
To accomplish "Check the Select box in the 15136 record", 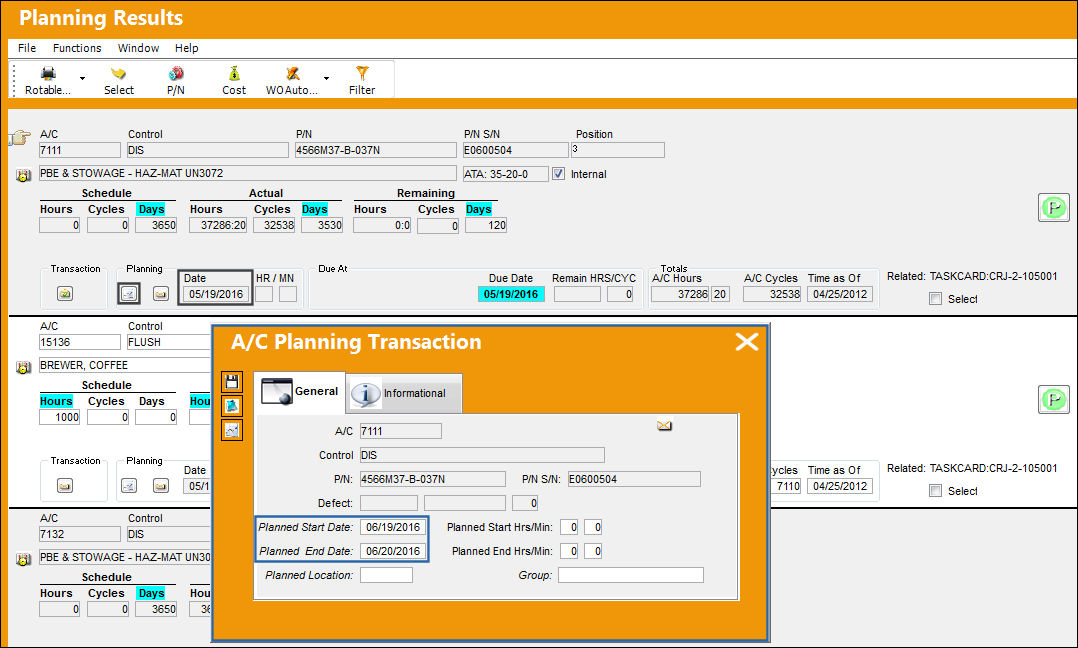I will [x=935, y=491].
